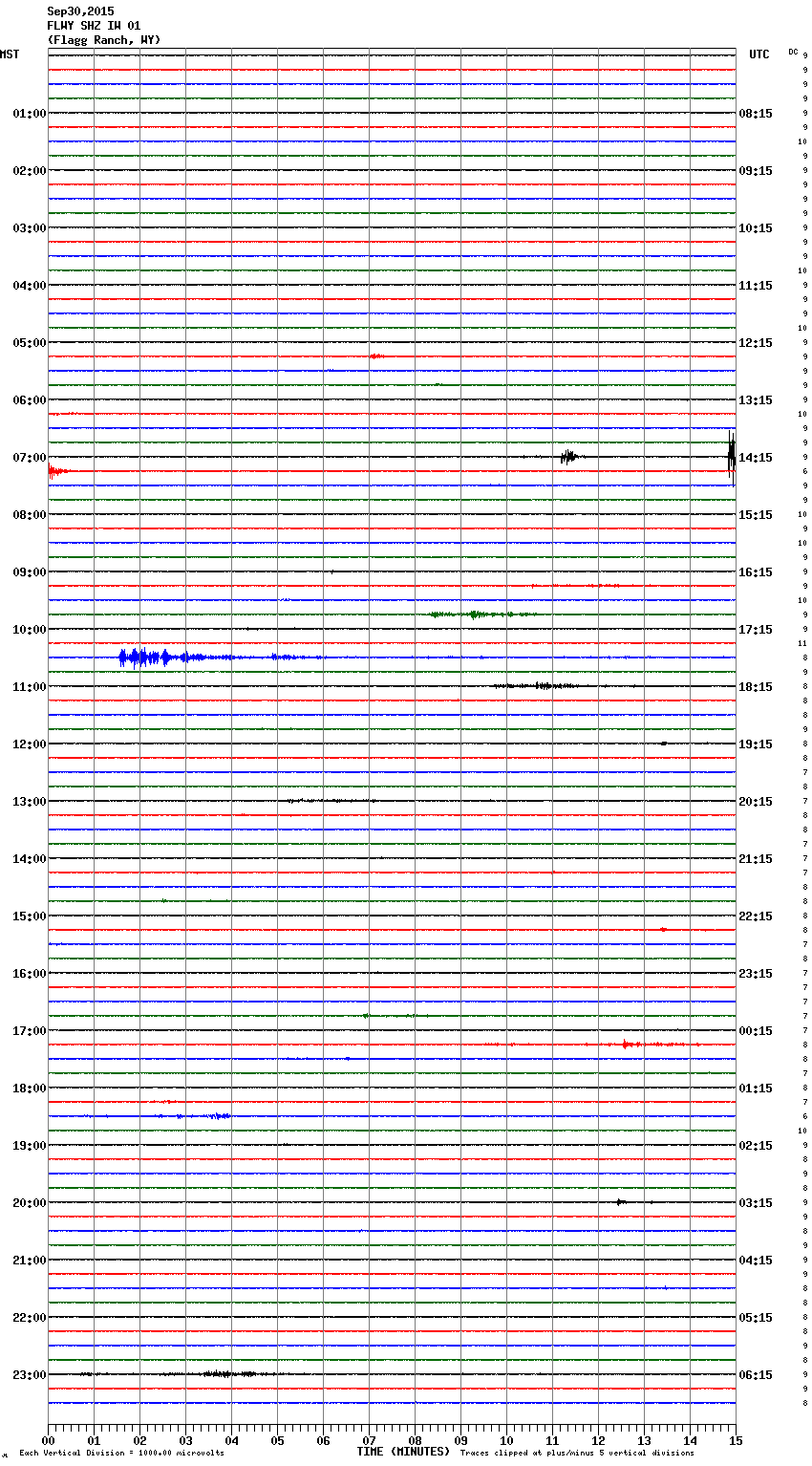Click the small red event after 05:00
The height and width of the screenshot is (1466, 812).
(376, 356)
